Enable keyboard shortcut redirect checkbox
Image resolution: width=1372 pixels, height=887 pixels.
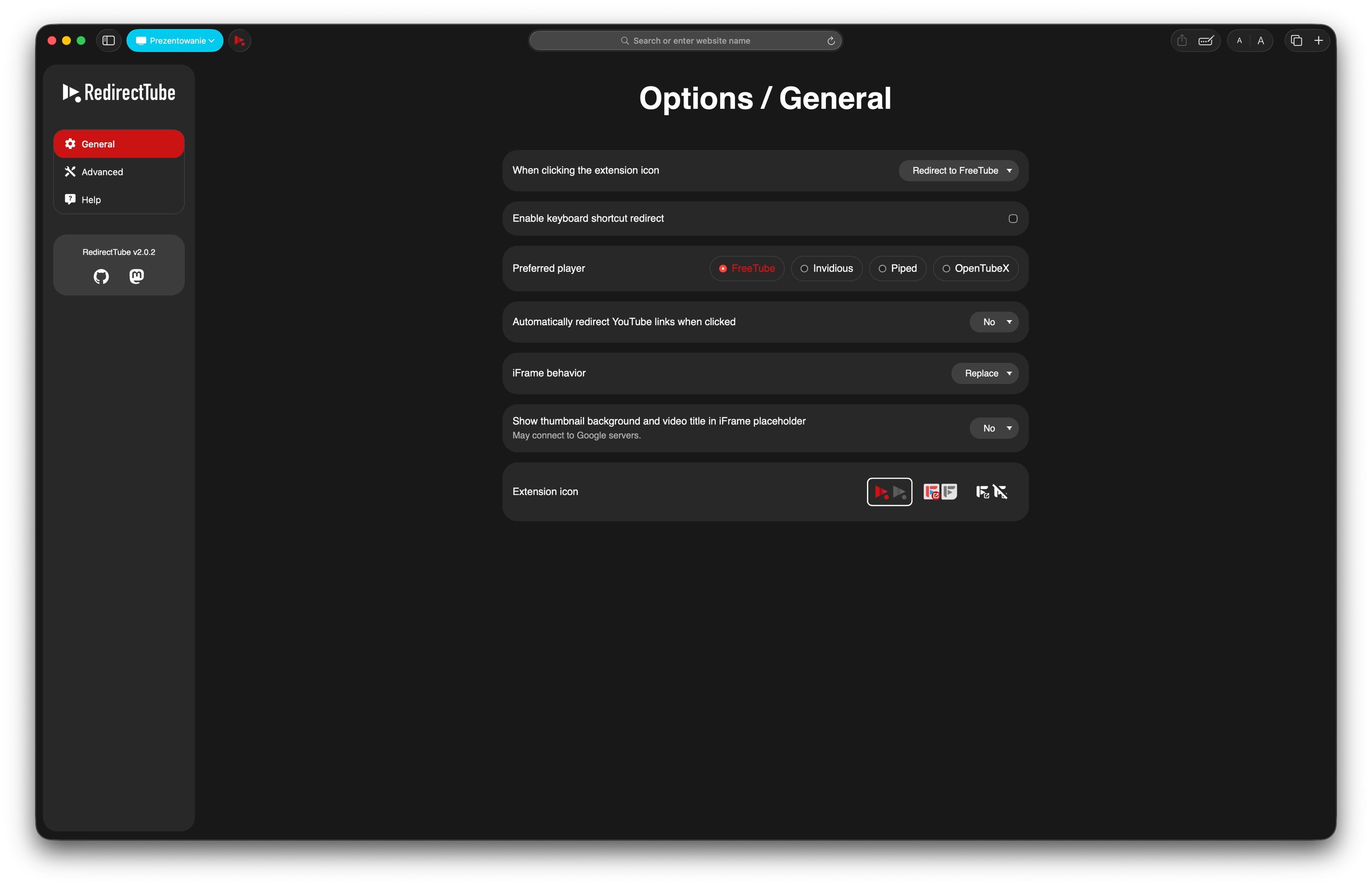tap(1013, 218)
